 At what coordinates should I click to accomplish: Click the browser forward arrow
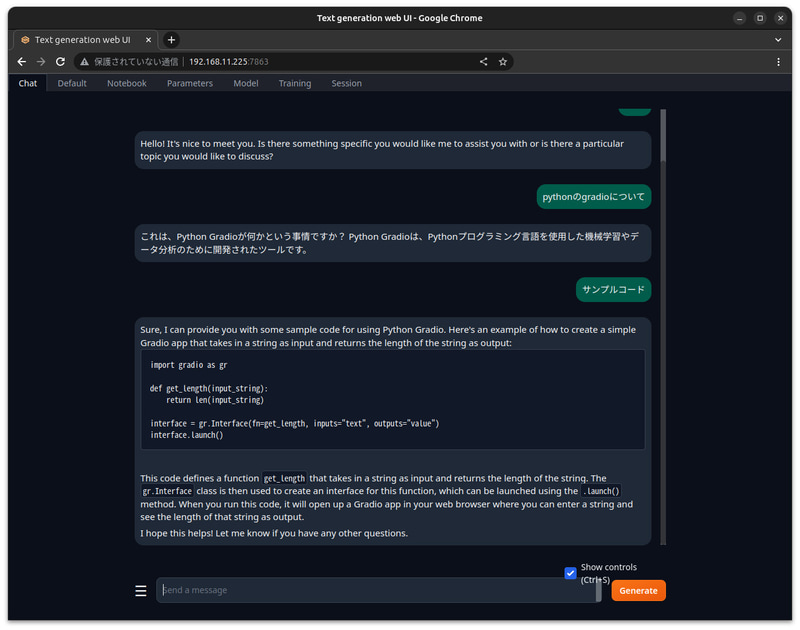point(40,61)
